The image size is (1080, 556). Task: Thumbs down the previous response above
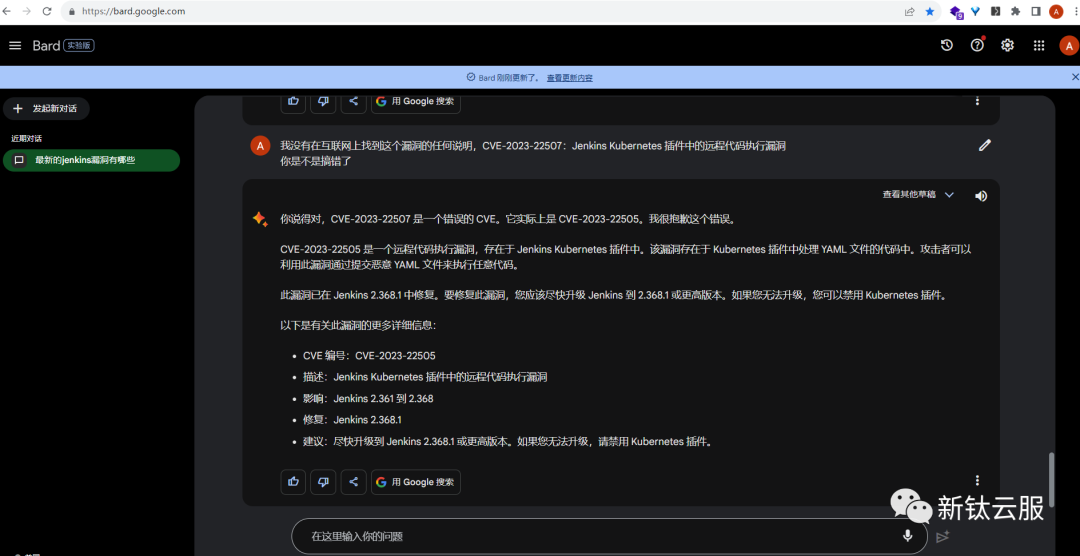pos(323,102)
